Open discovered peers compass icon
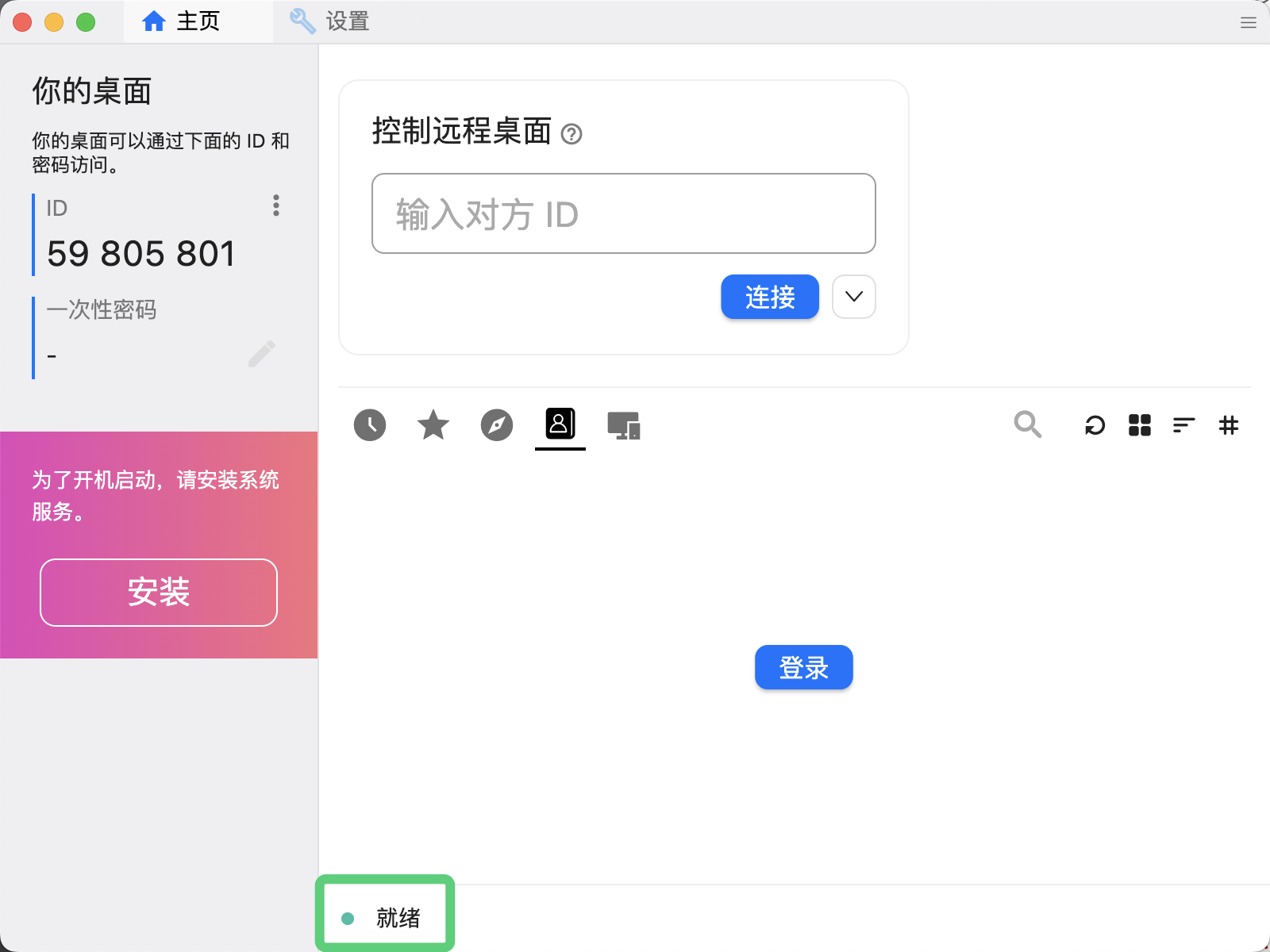Image resolution: width=1270 pixels, height=952 pixels. tap(497, 425)
